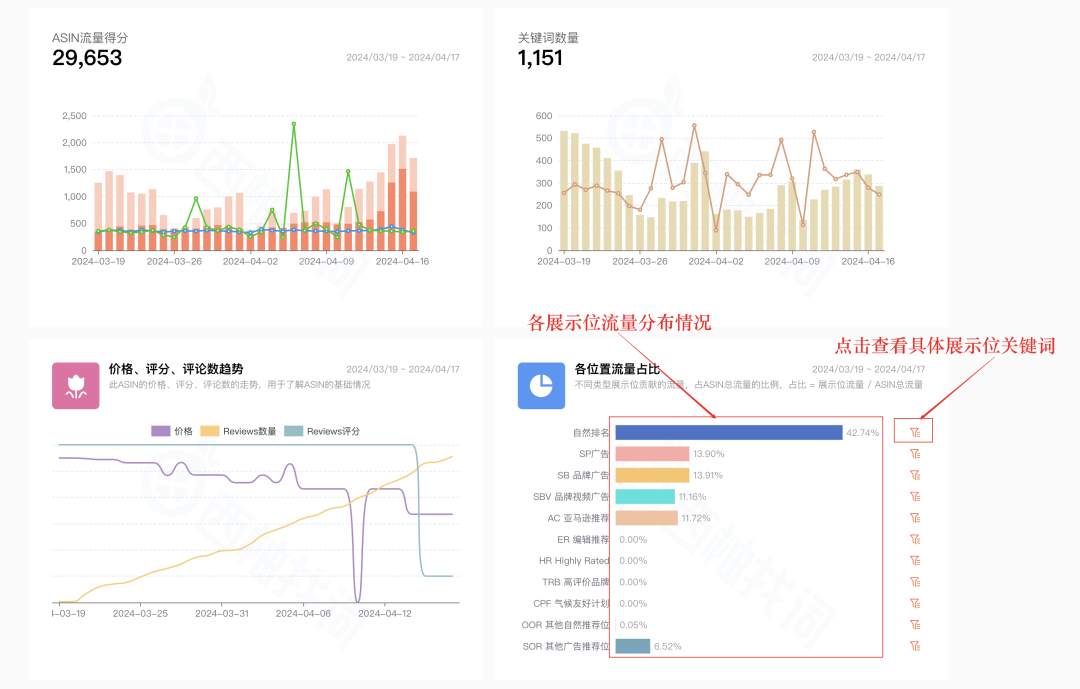Click the pink flower icon beside 价格、评分、评论数趋势
Viewport: 1080px width, 689px height.
click(76, 386)
